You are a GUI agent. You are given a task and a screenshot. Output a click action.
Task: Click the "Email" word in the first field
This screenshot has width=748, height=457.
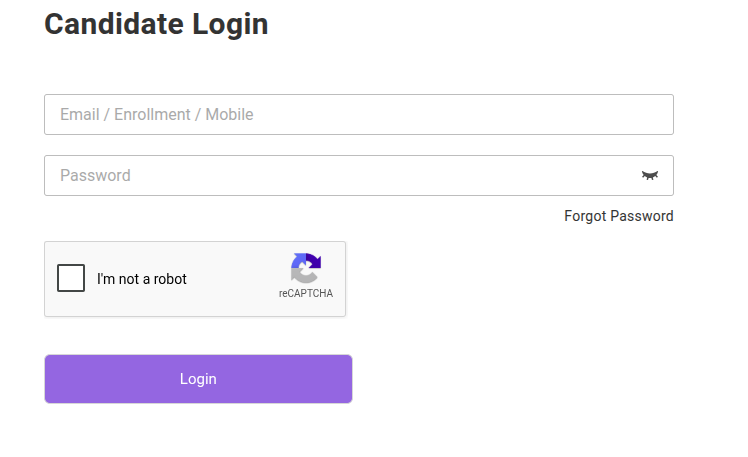point(80,114)
